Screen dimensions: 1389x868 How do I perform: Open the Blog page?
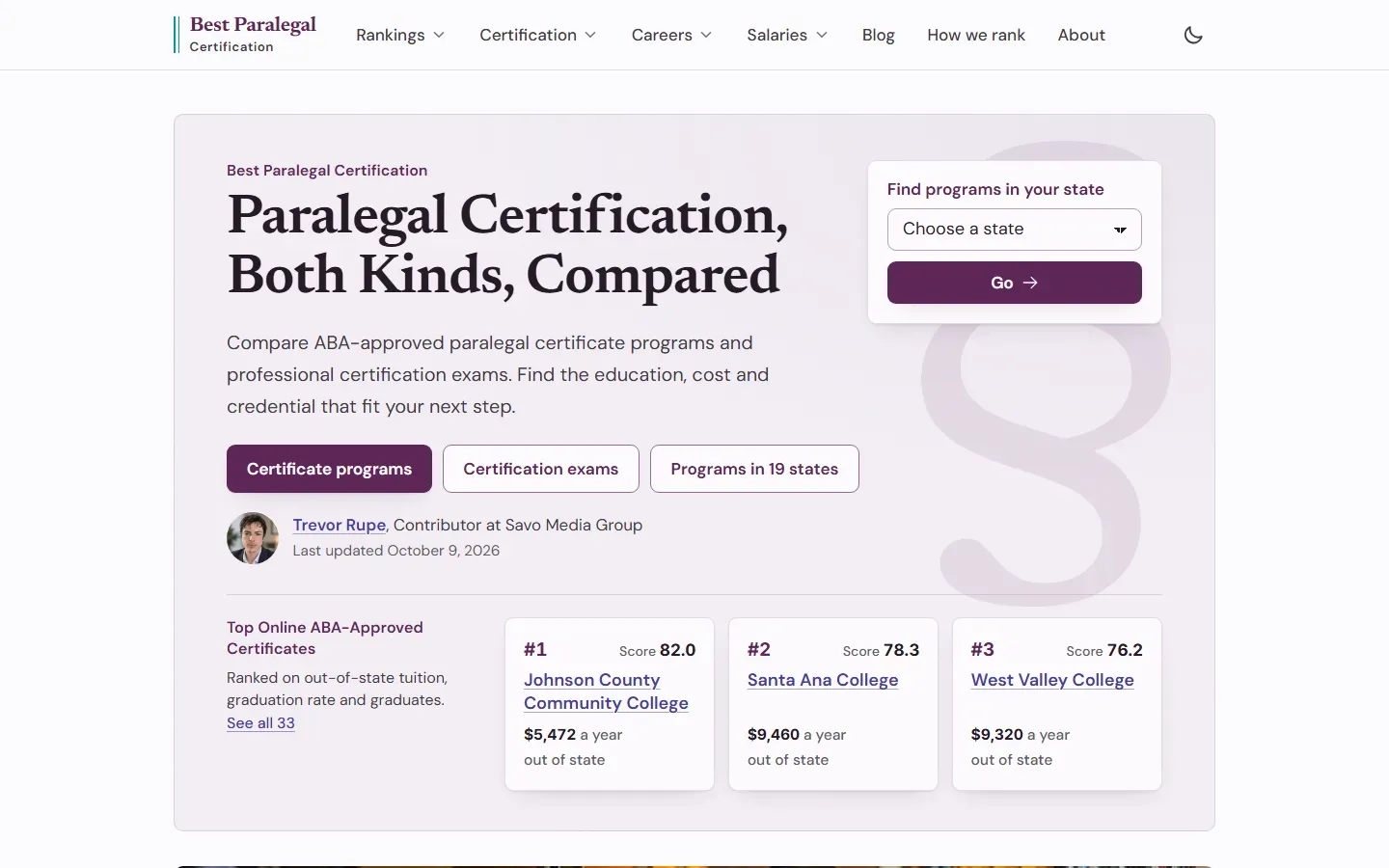pos(879,35)
